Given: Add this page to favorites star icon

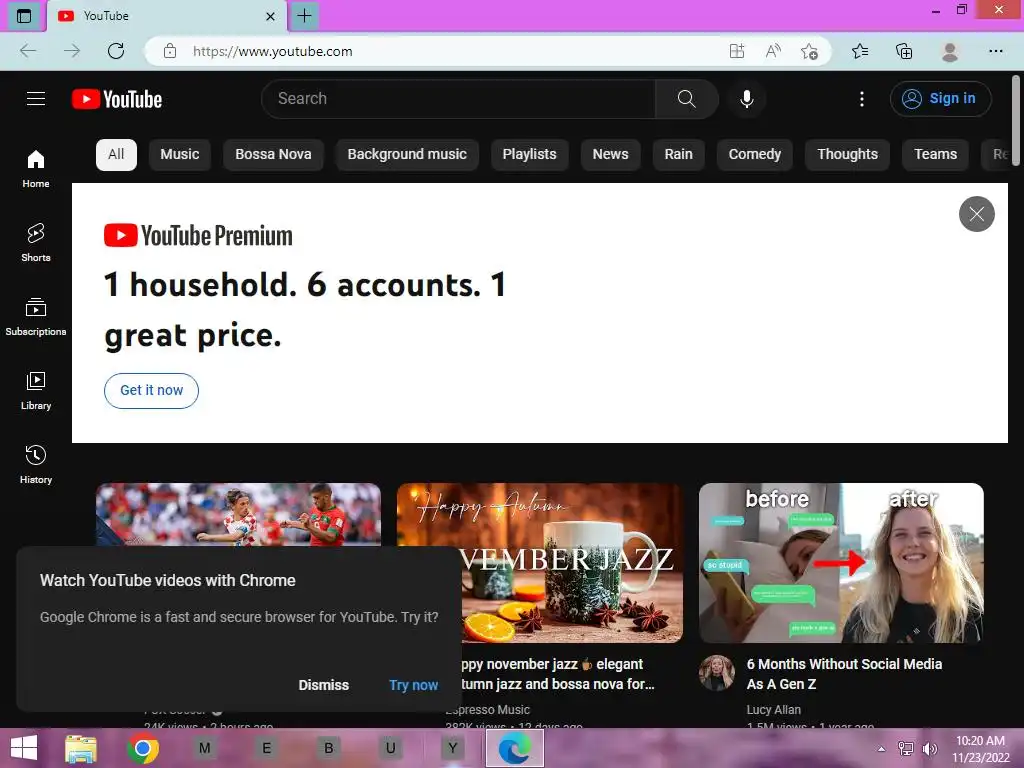Looking at the screenshot, I should (809, 51).
